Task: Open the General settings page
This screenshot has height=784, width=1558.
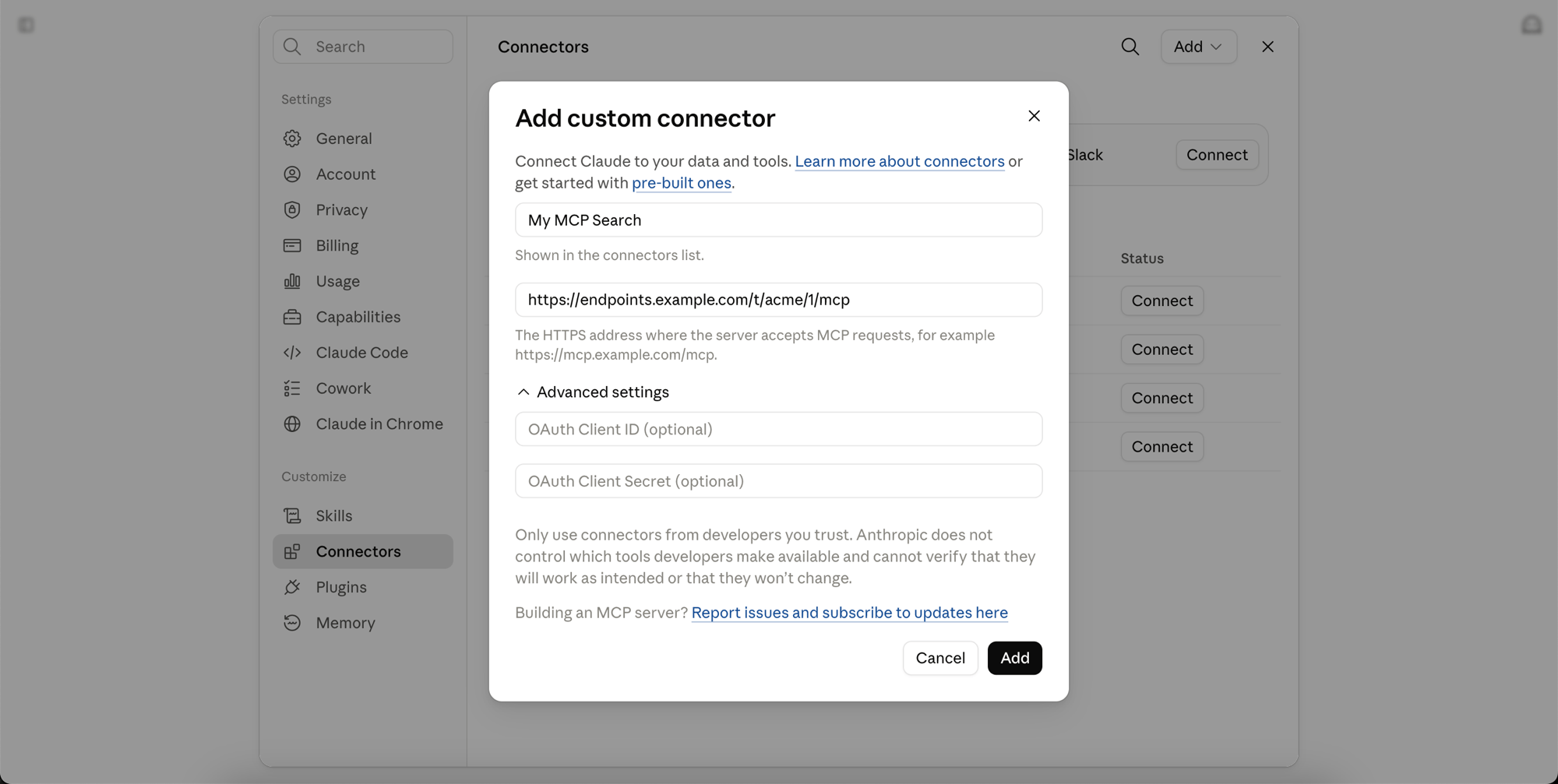Action: pyautogui.click(x=363, y=139)
